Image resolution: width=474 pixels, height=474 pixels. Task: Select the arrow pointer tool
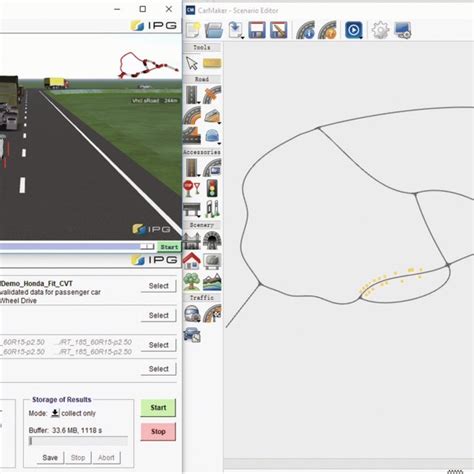point(192,63)
